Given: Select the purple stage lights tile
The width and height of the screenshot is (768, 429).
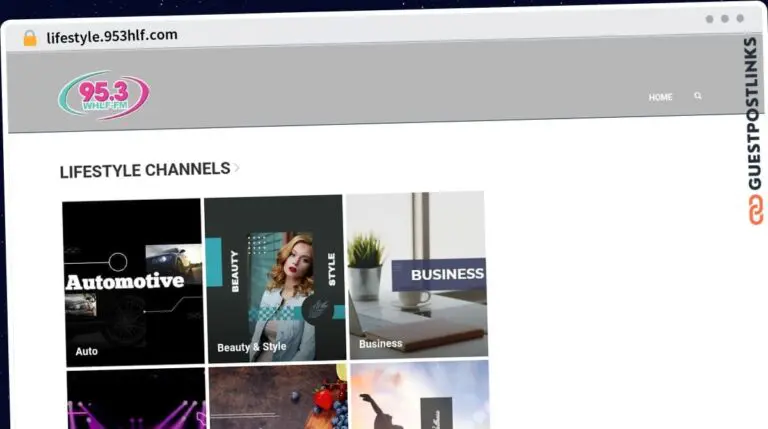Looking at the screenshot, I should click(x=136, y=399).
